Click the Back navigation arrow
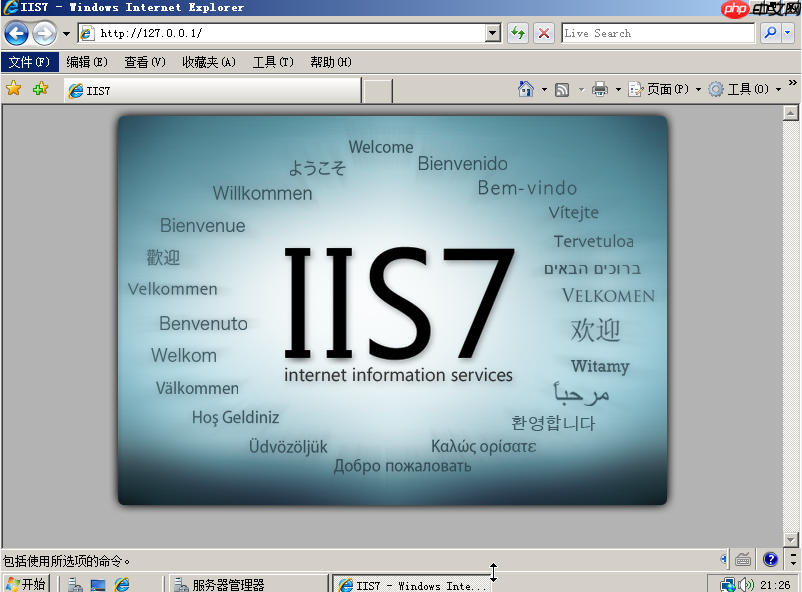The height and width of the screenshot is (592, 802). click(x=15, y=33)
